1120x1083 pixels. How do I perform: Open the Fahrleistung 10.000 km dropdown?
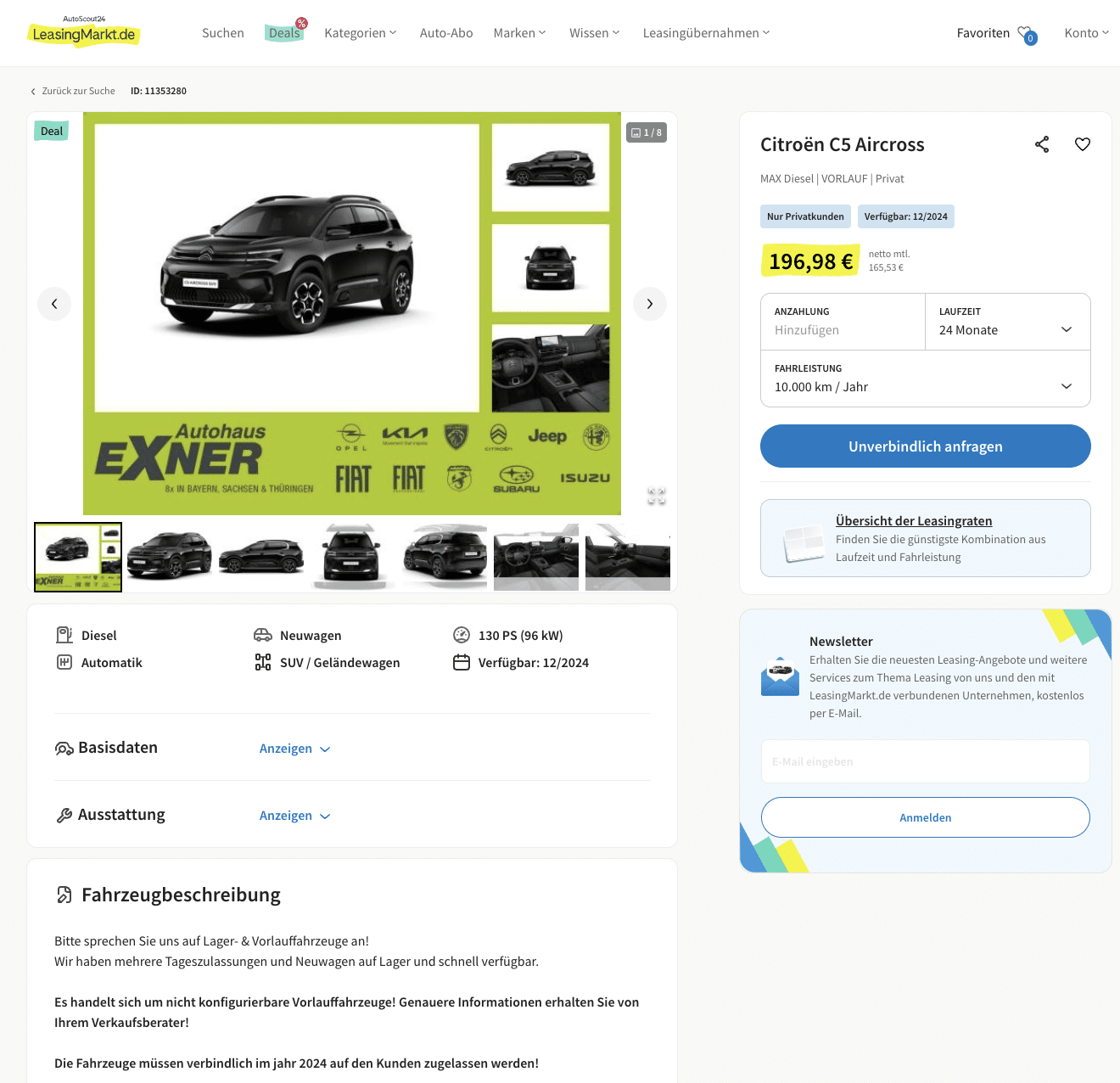coord(925,379)
